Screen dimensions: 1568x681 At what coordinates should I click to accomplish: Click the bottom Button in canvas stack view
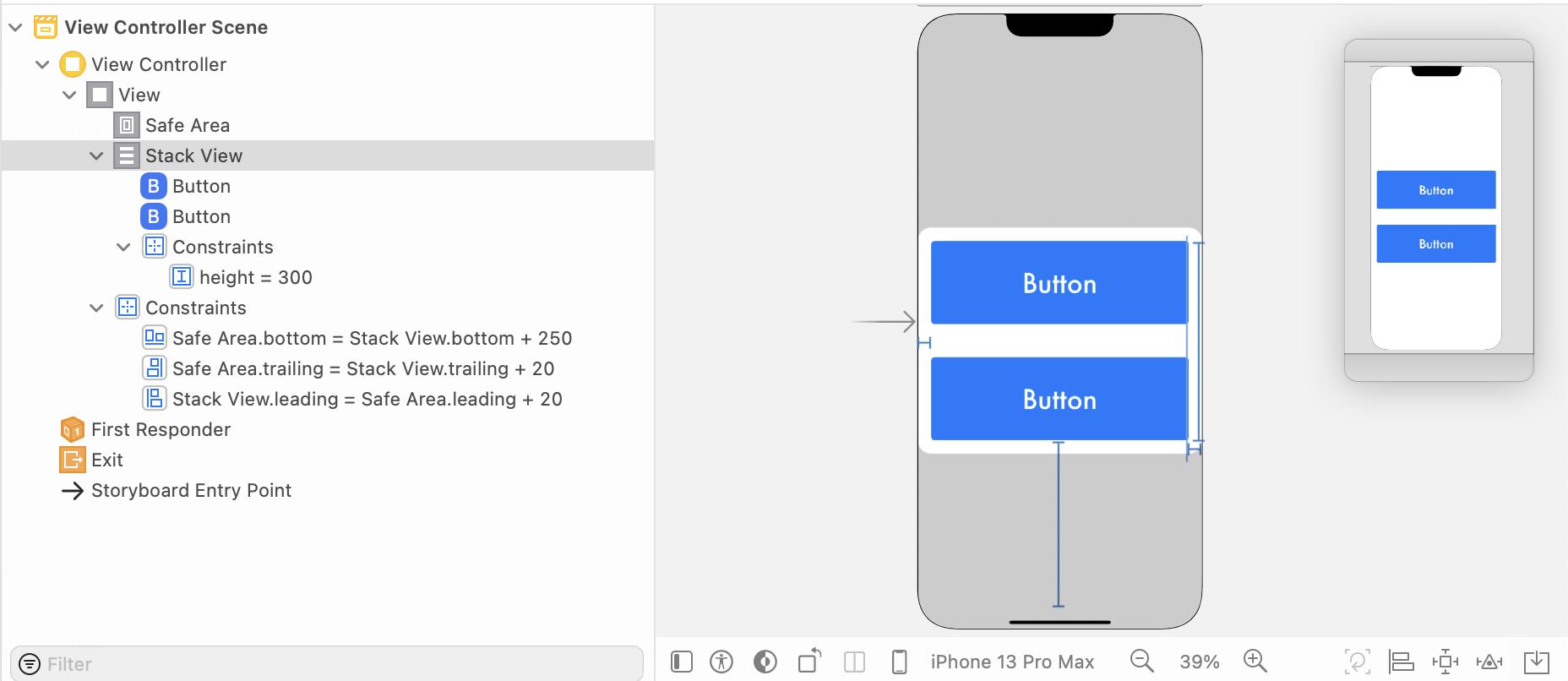coord(1059,399)
